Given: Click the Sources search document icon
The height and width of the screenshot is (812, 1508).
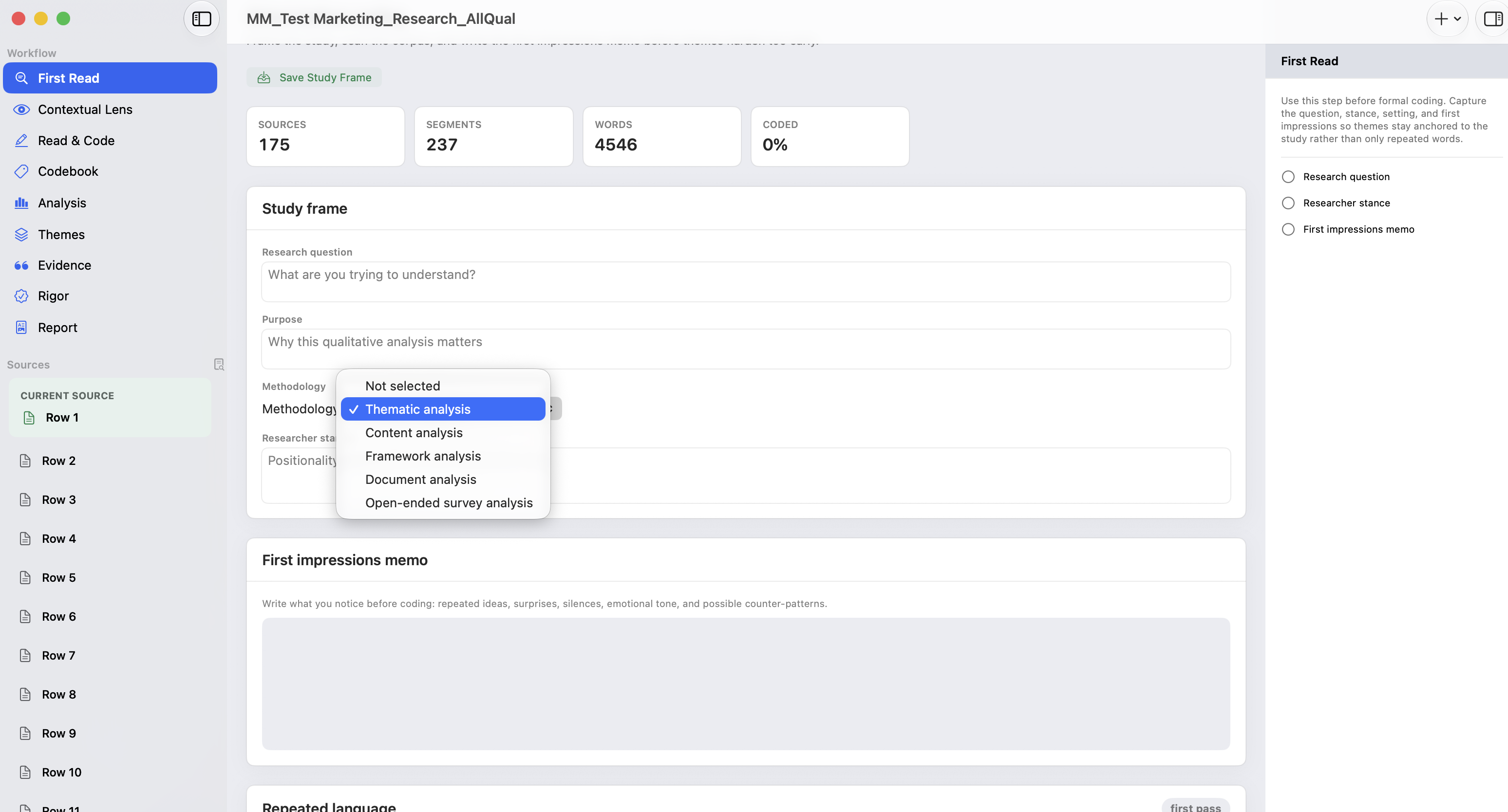Looking at the screenshot, I should (219, 365).
